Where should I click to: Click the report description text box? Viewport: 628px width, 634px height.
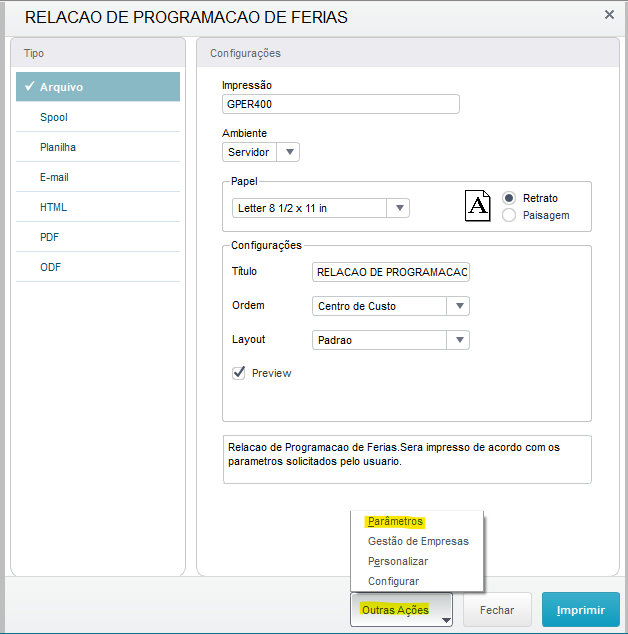407,459
